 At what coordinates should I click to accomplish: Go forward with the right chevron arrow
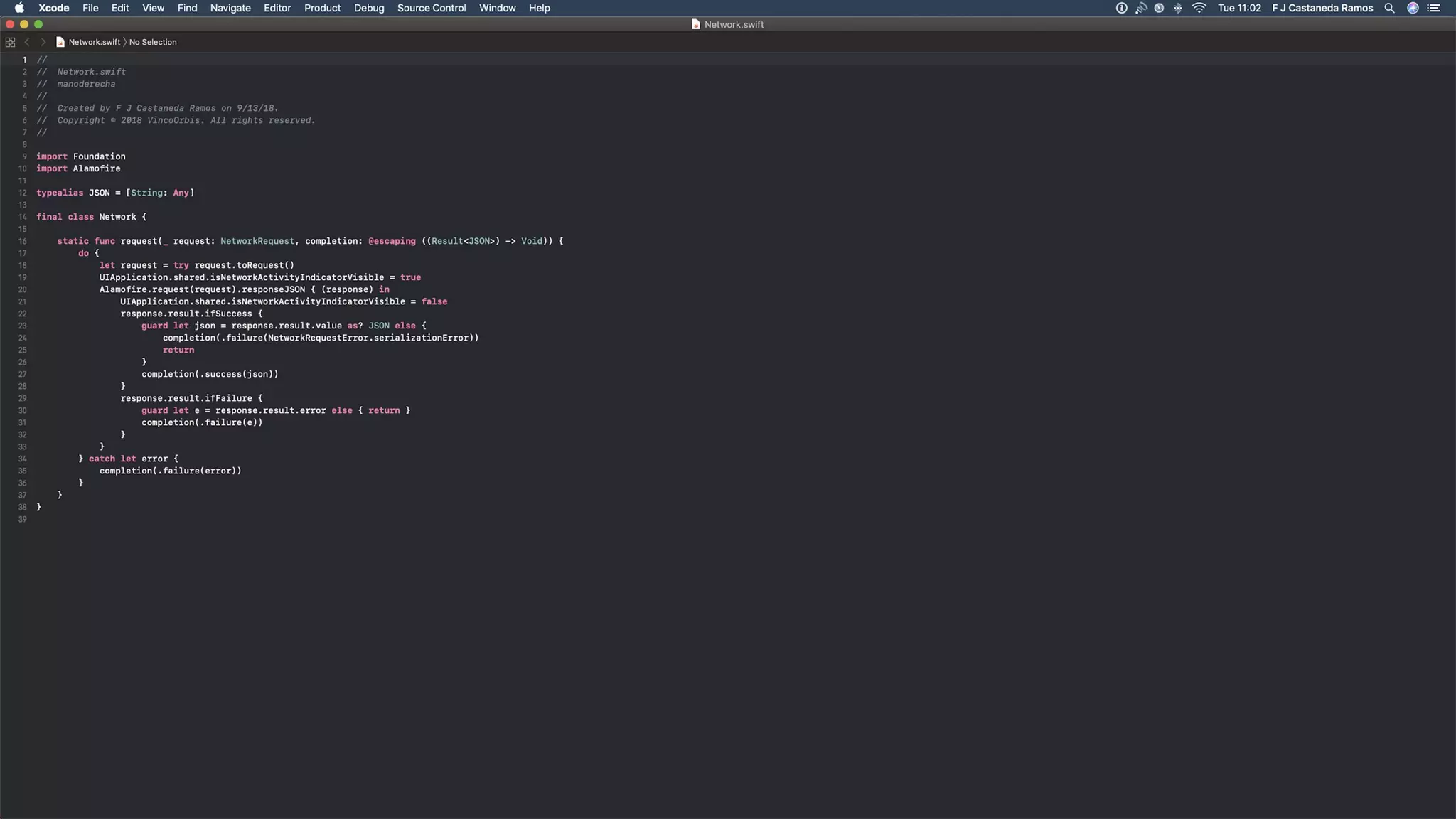(x=43, y=42)
